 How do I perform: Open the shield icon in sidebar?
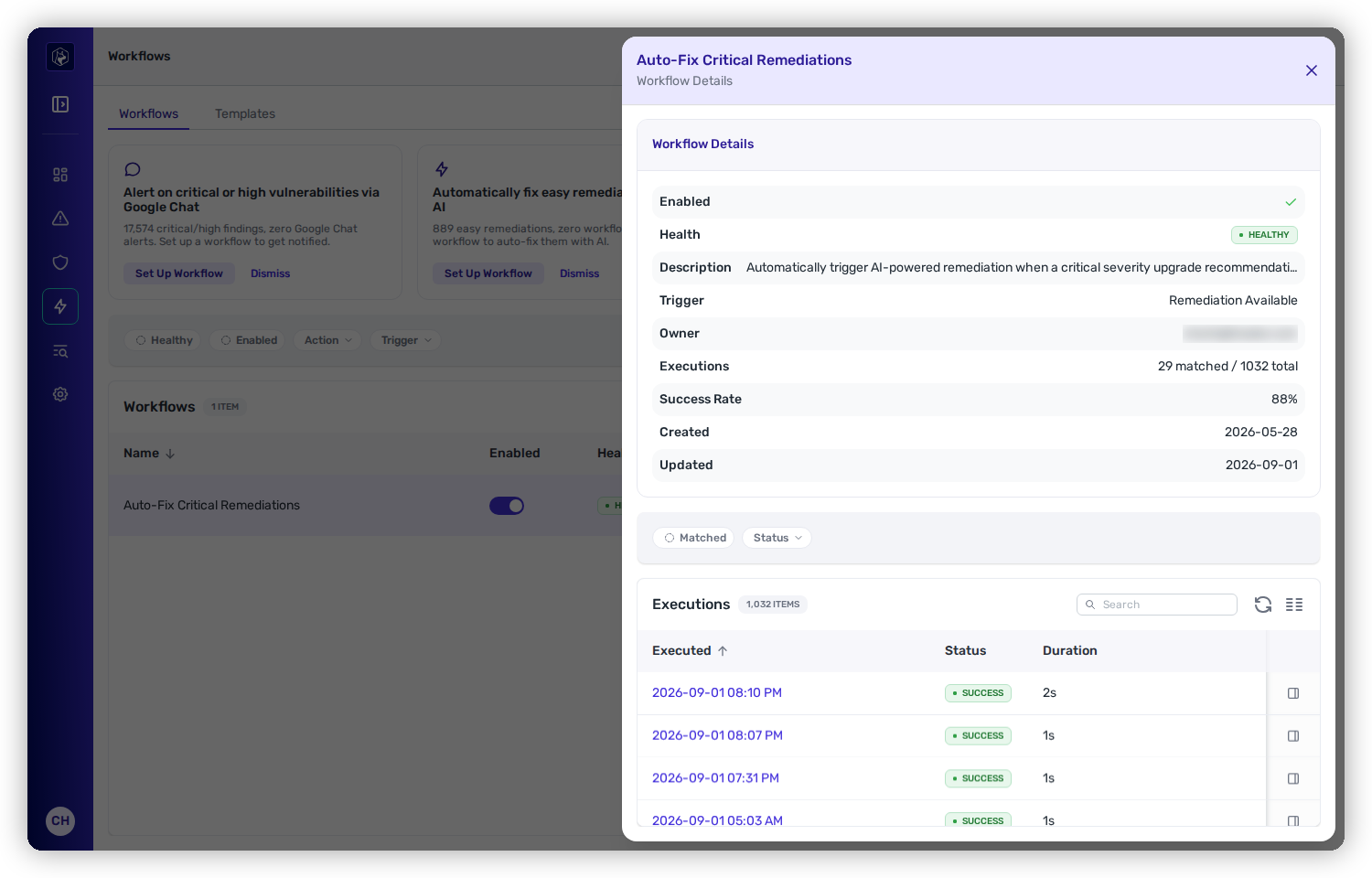tap(60, 262)
